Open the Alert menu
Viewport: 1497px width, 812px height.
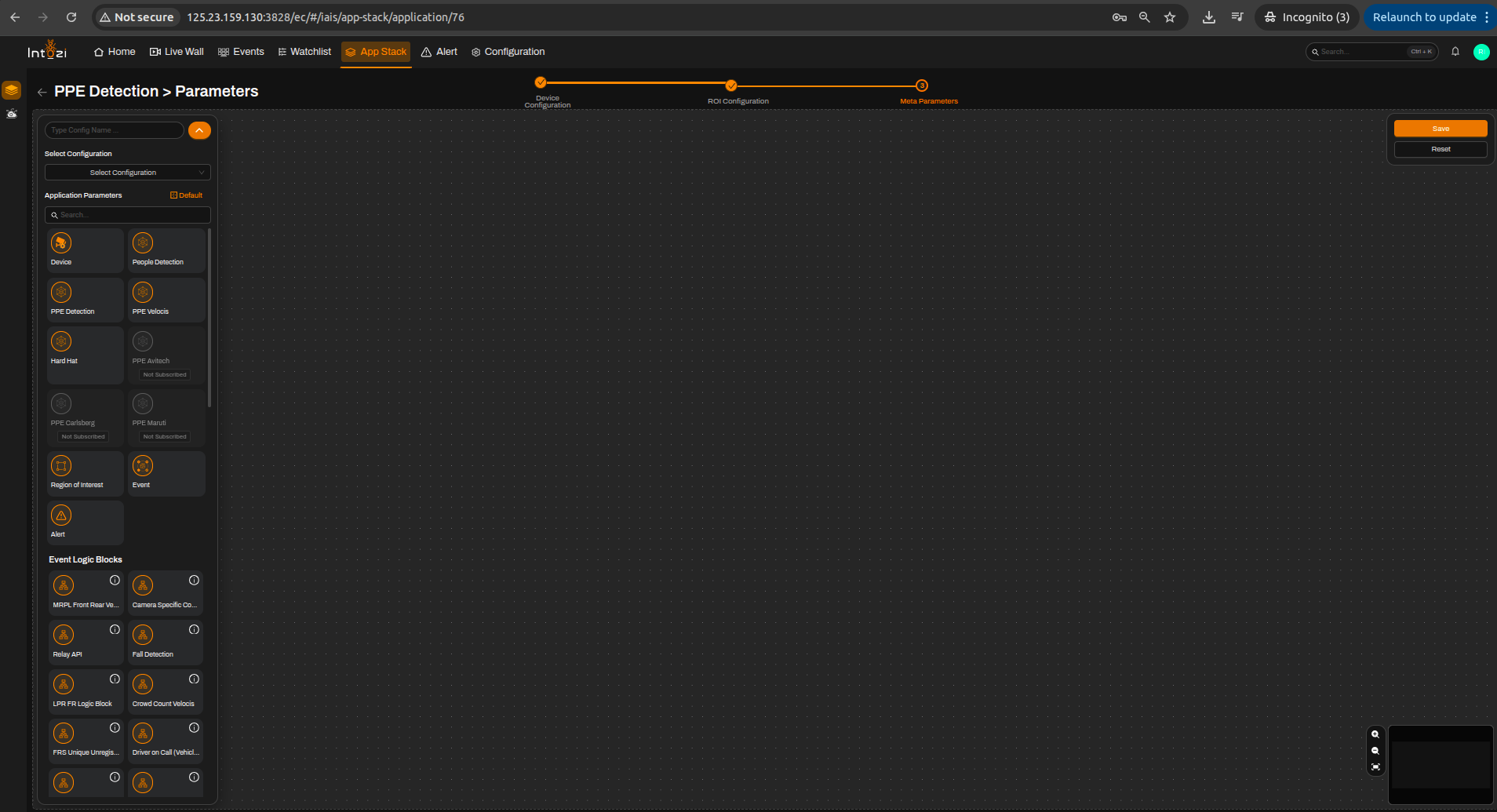[439, 52]
